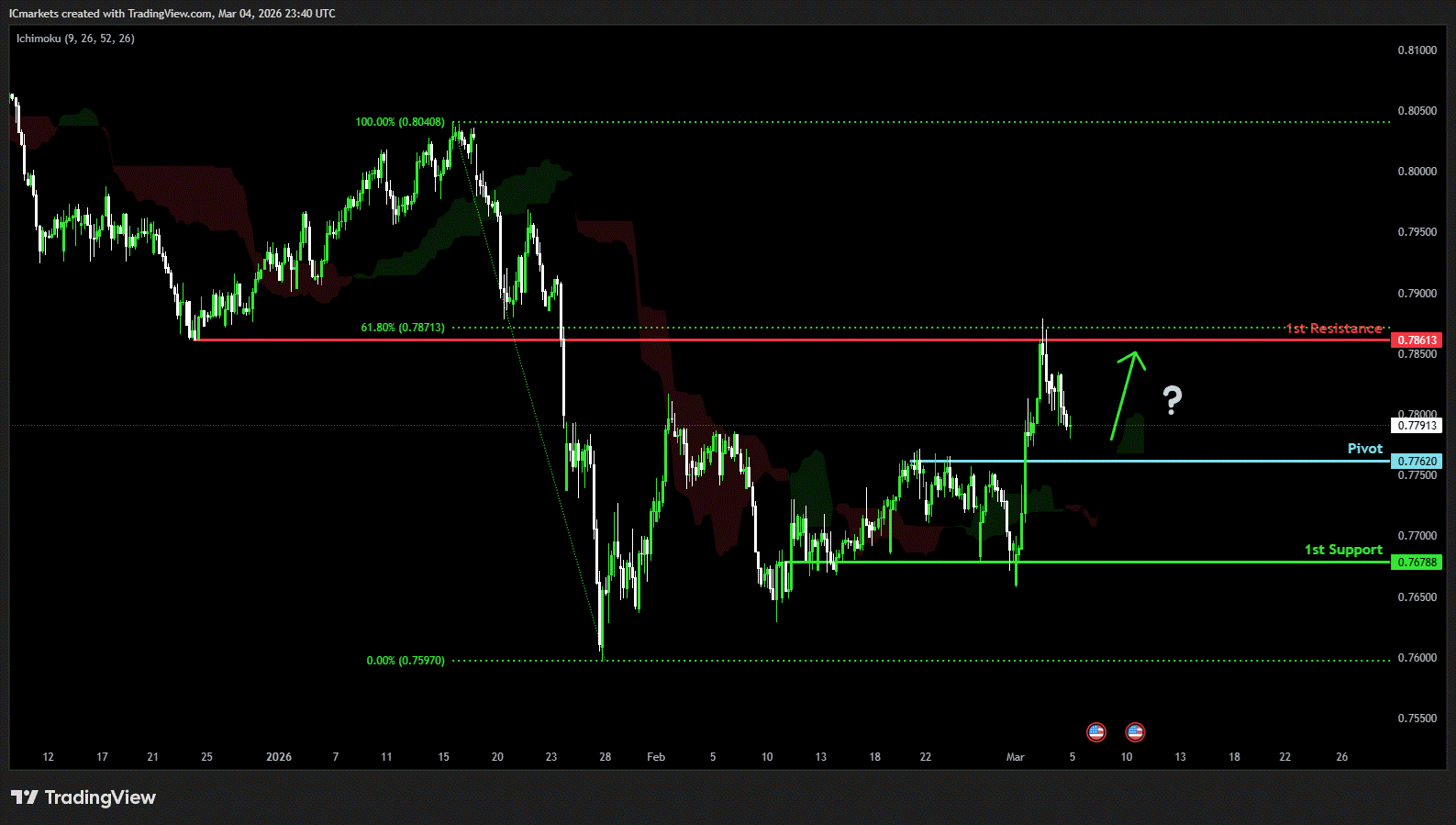Click the Ichimoku (9, 26, 52, 26) indicator label
The height and width of the screenshot is (825, 1456).
coord(75,39)
